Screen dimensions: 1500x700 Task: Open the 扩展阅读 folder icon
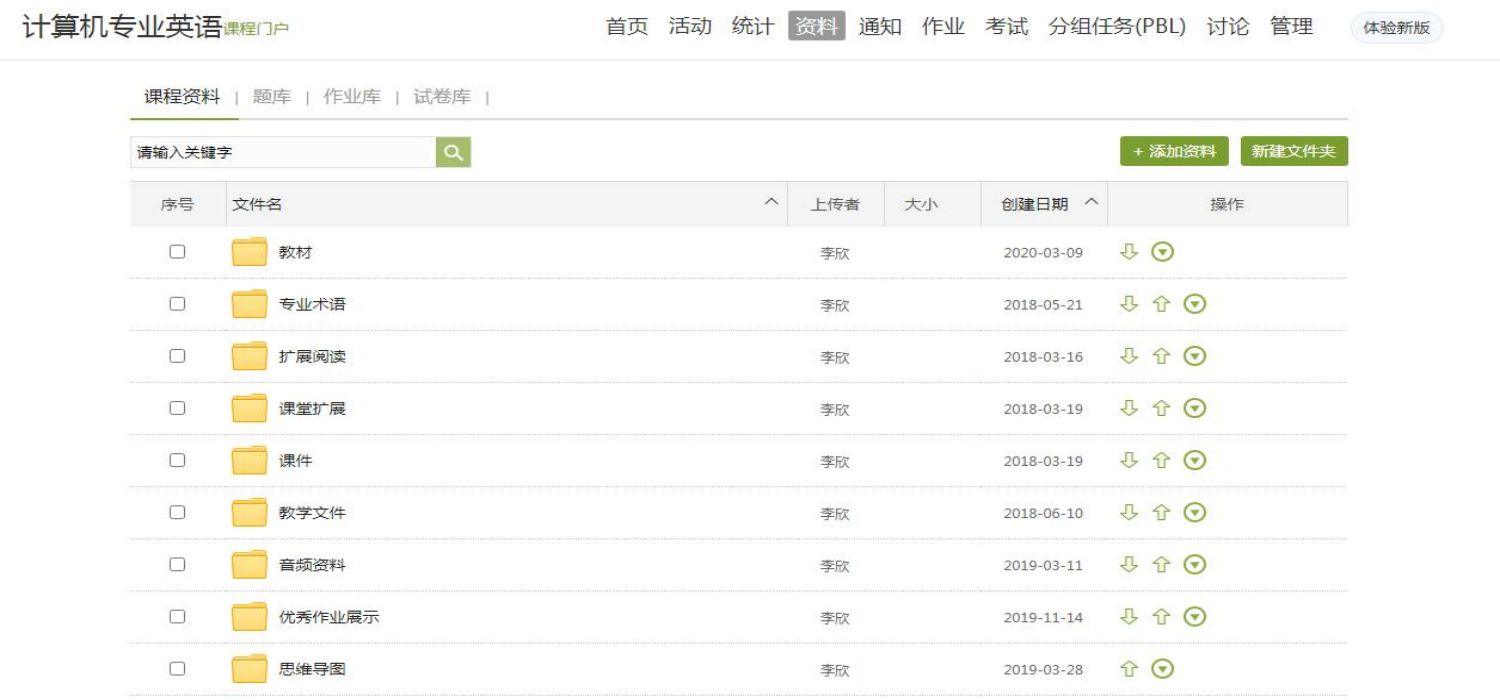(249, 357)
